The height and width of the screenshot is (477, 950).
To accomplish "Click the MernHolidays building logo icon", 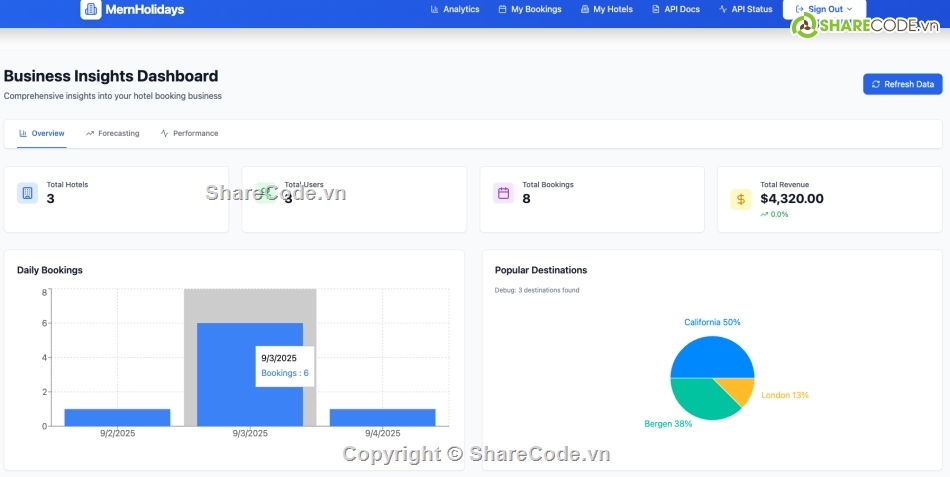I will coord(91,10).
